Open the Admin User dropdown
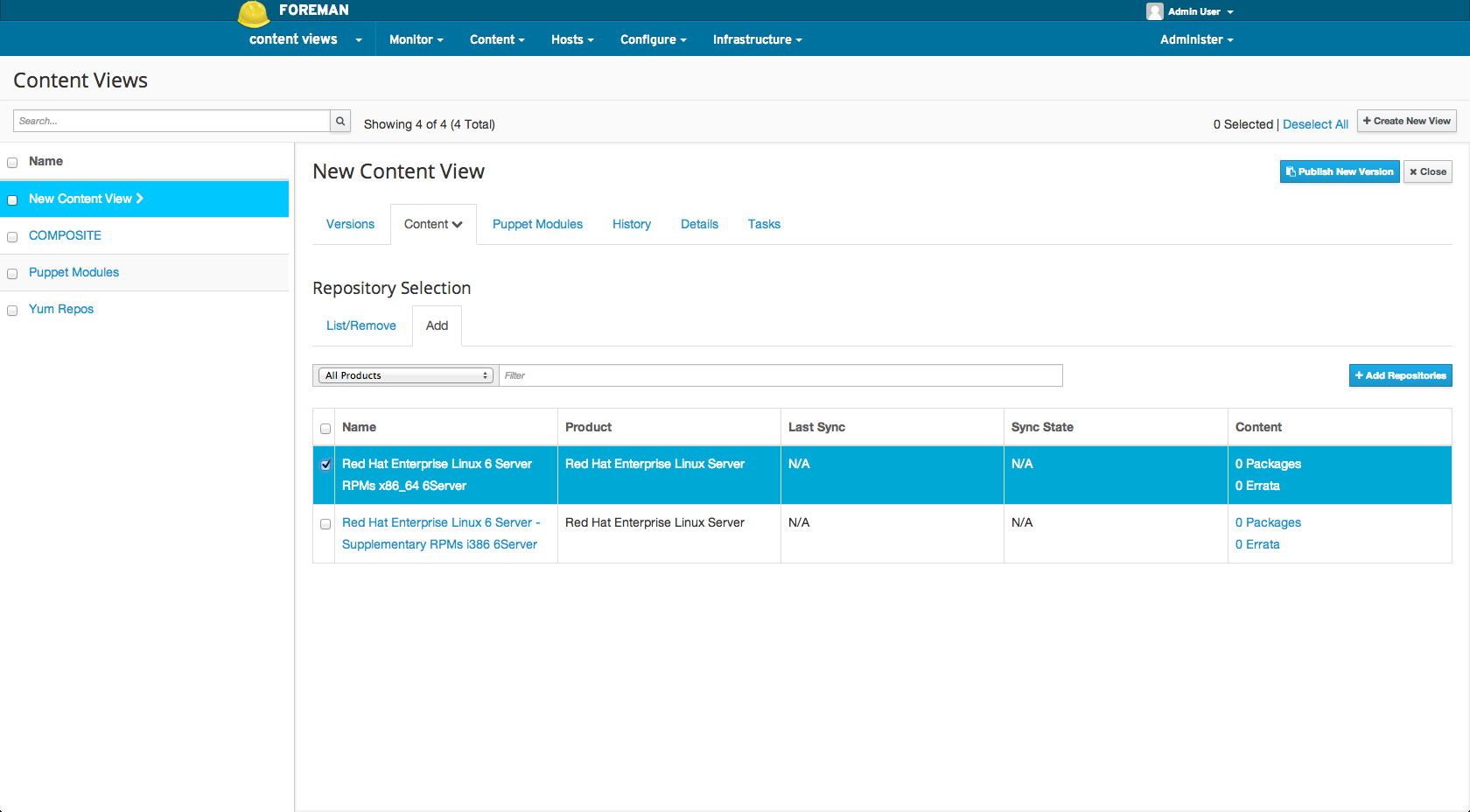 1200,11
